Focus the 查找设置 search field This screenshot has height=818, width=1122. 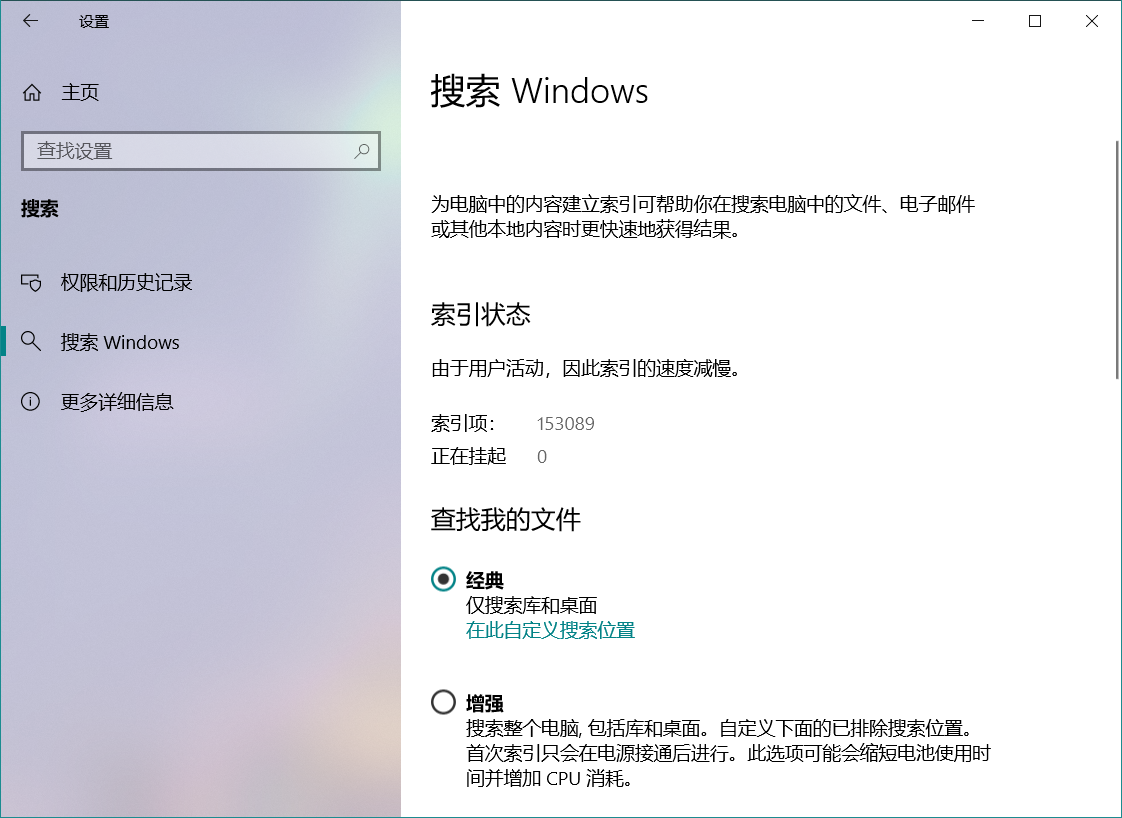[200, 151]
